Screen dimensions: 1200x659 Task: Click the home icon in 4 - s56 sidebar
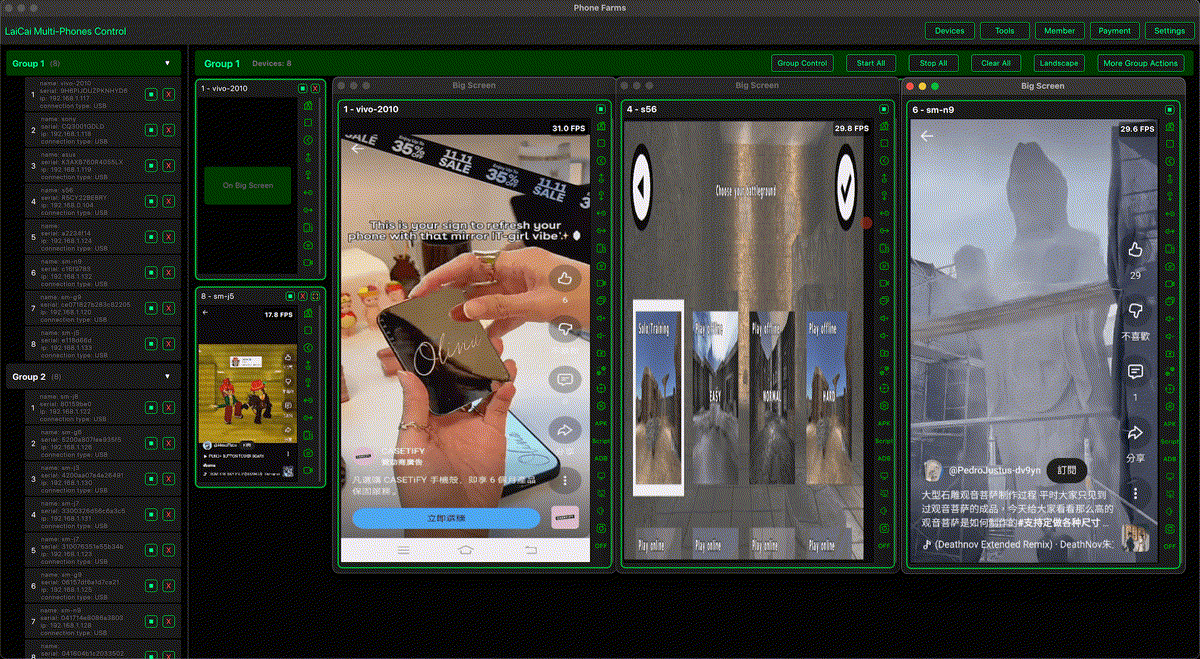(884, 127)
